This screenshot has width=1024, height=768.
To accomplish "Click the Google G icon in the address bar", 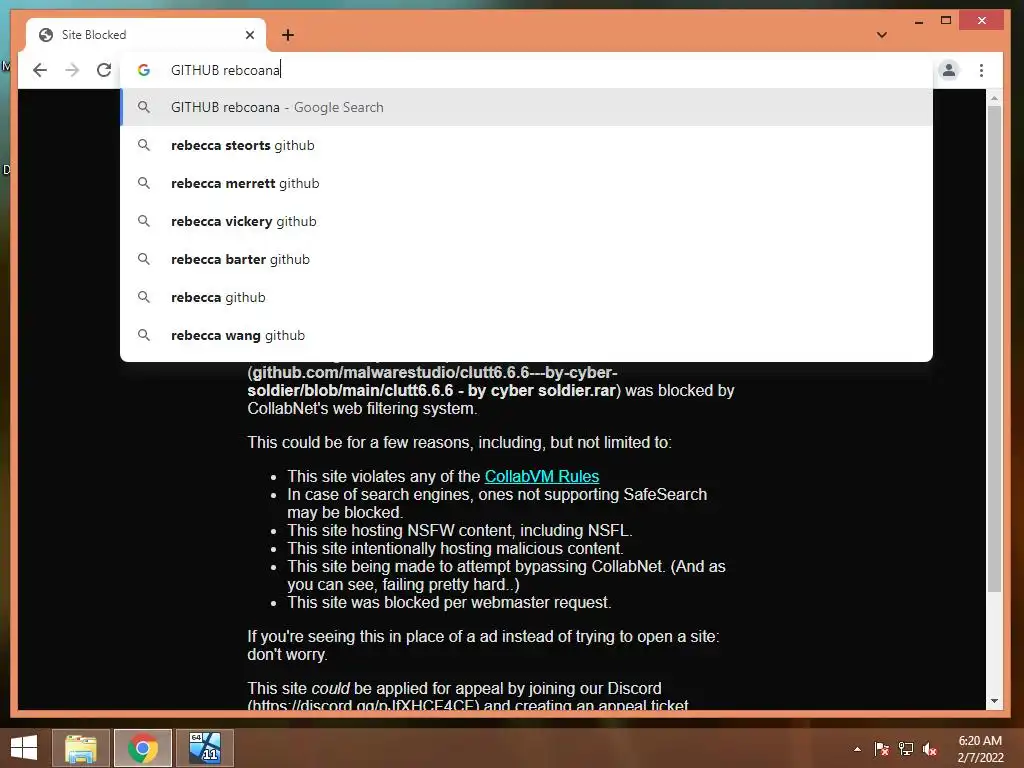I will pyautogui.click(x=144, y=70).
